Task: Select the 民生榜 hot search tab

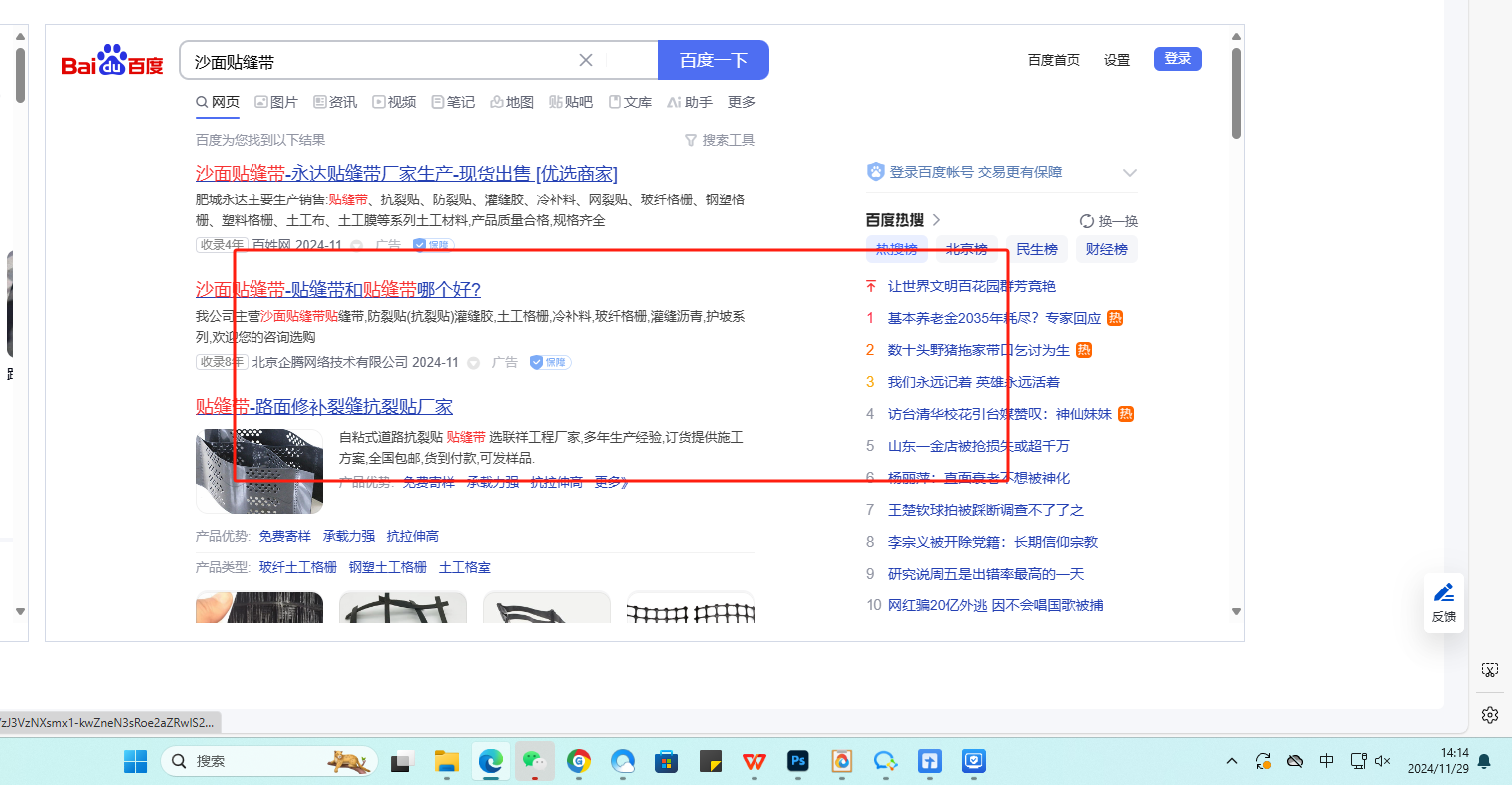Action: (1037, 249)
